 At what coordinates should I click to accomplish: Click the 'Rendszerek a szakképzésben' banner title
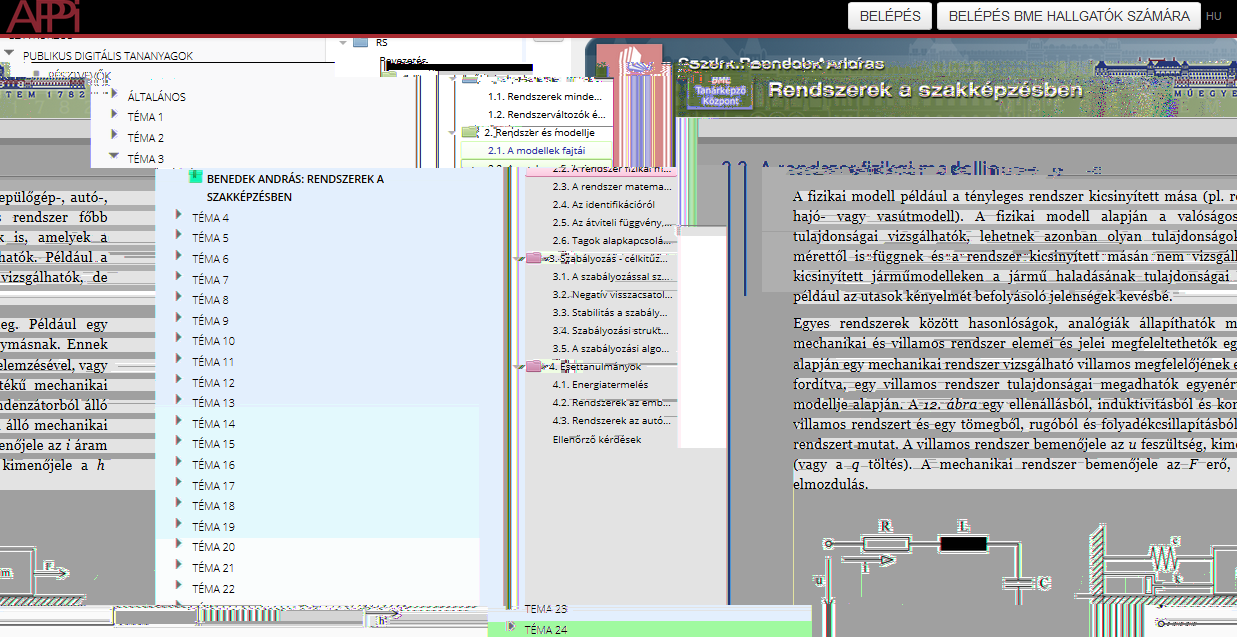[x=925, y=89]
